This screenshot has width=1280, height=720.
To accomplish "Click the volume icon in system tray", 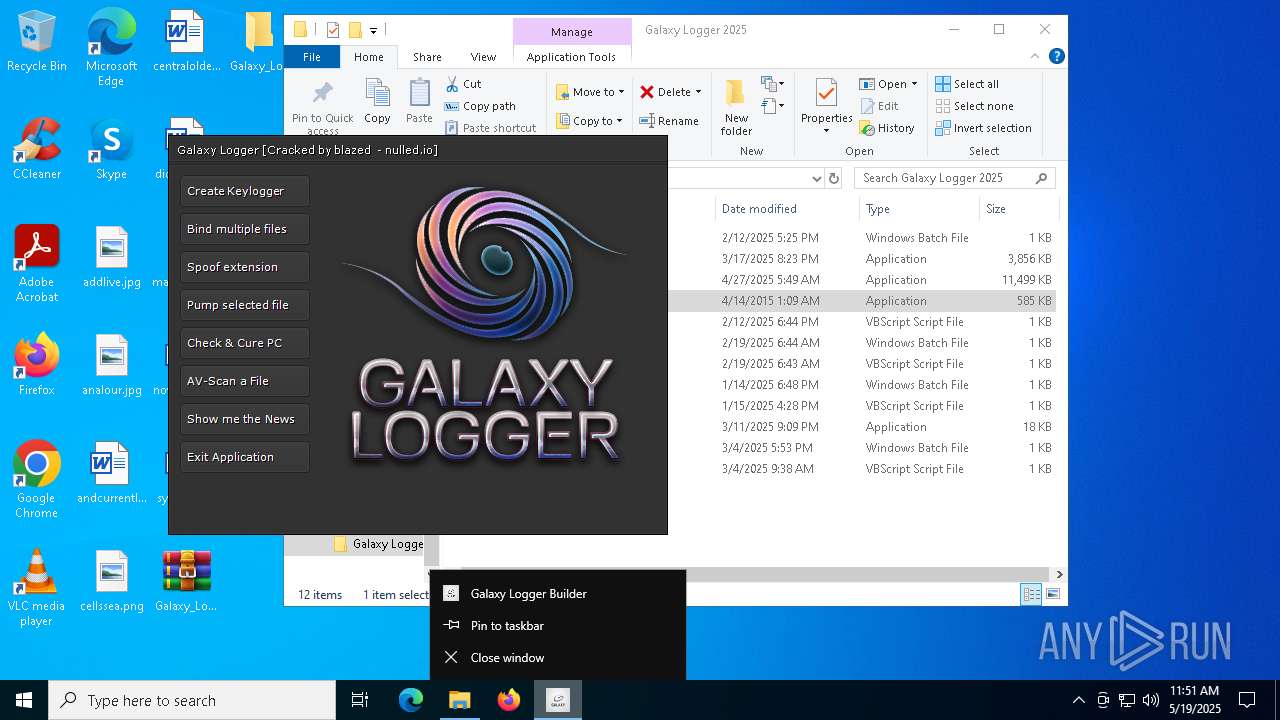I will 1151,700.
